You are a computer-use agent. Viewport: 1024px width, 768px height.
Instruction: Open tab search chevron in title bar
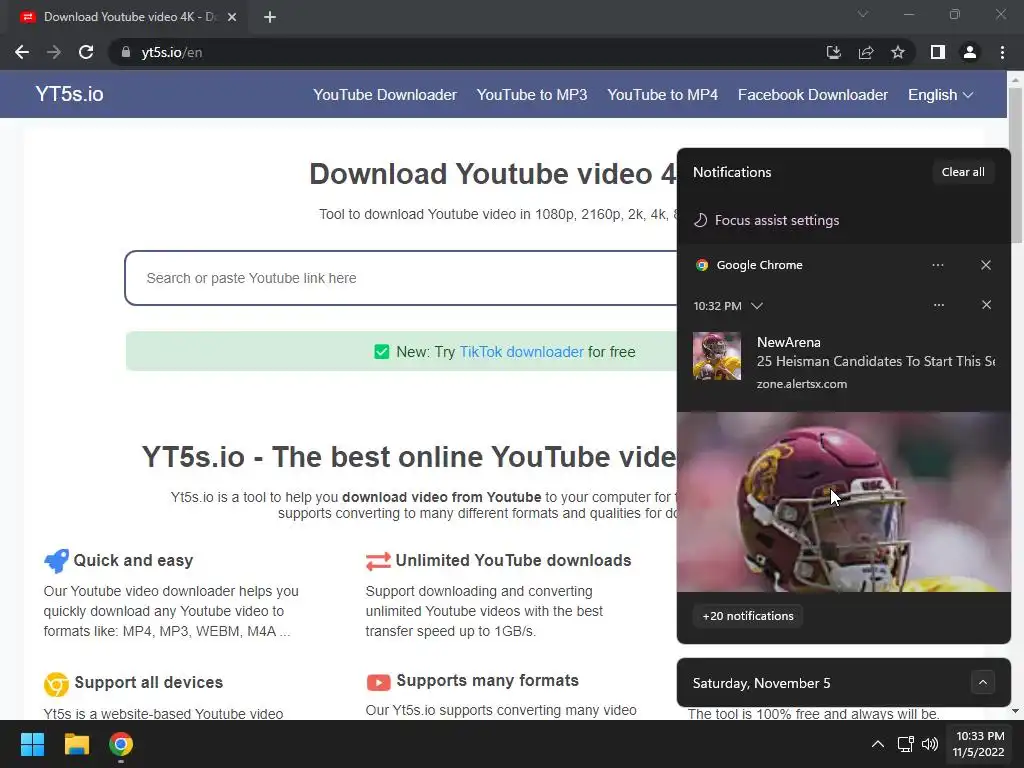click(x=863, y=14)
